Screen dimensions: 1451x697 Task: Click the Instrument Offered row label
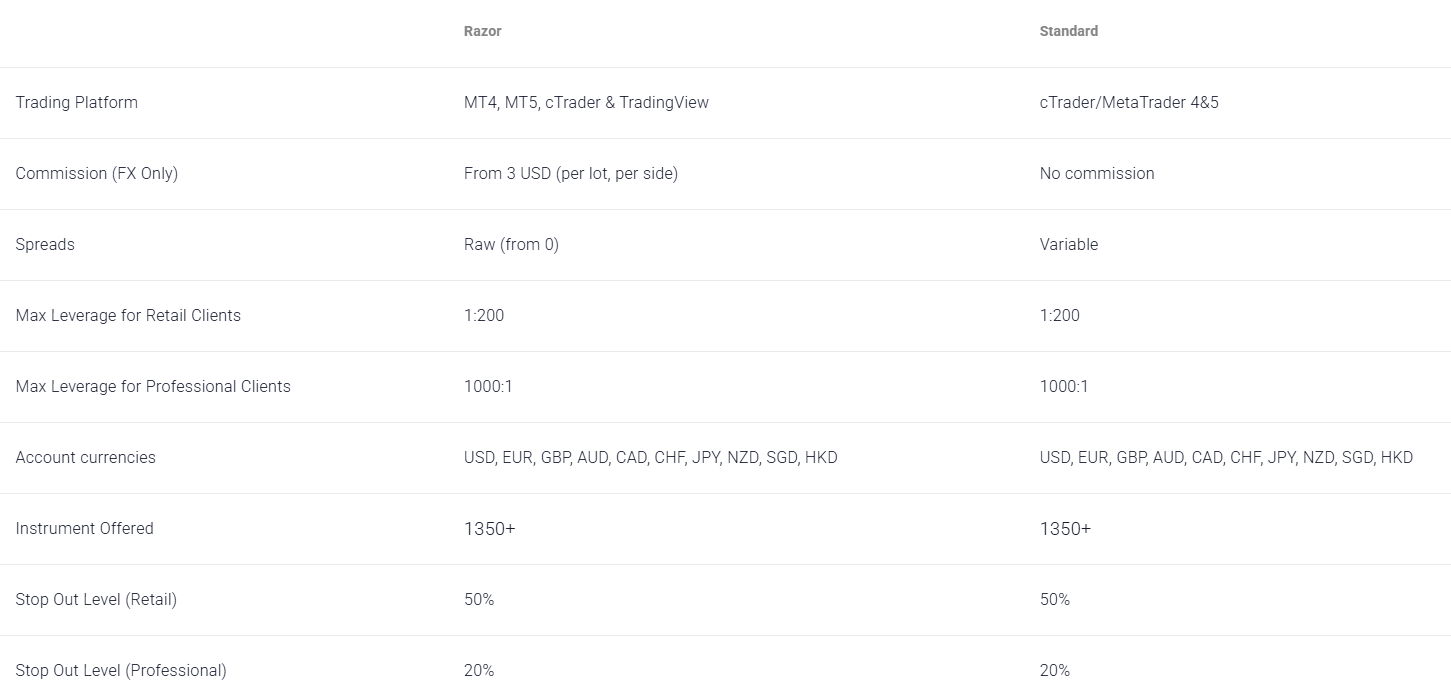(x=84, y=528)
